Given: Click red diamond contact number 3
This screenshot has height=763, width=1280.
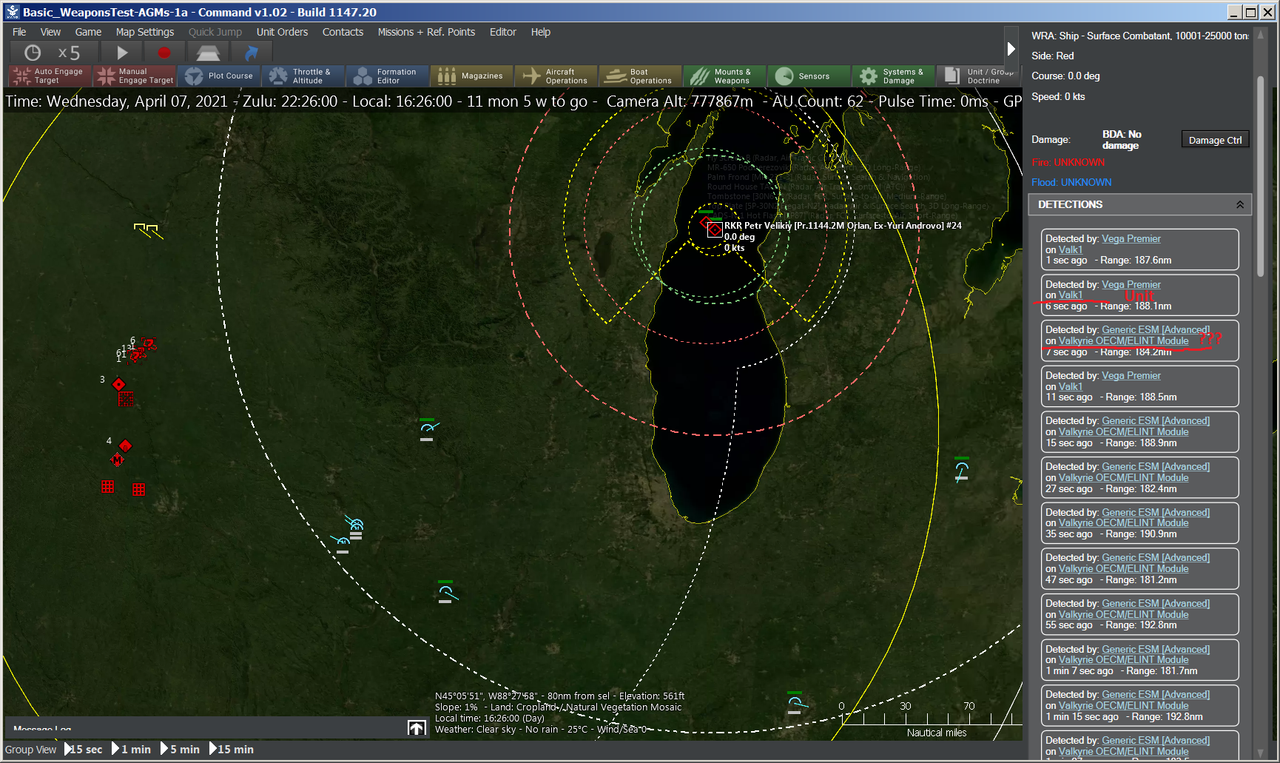Looking at the screenshot, I should [119, 384].
